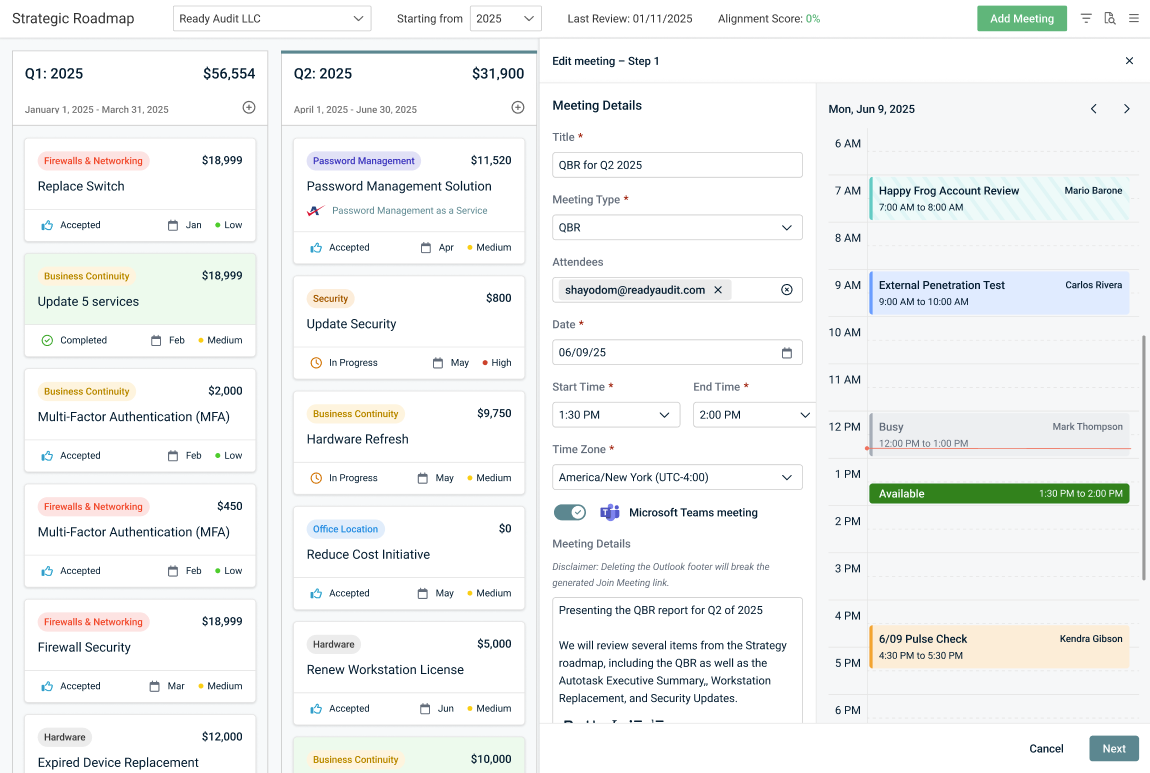This screenshot has width=1150, height=773.
Task: Open the Meeting Type QBR dropdown
Action: (x=677, y=228)
